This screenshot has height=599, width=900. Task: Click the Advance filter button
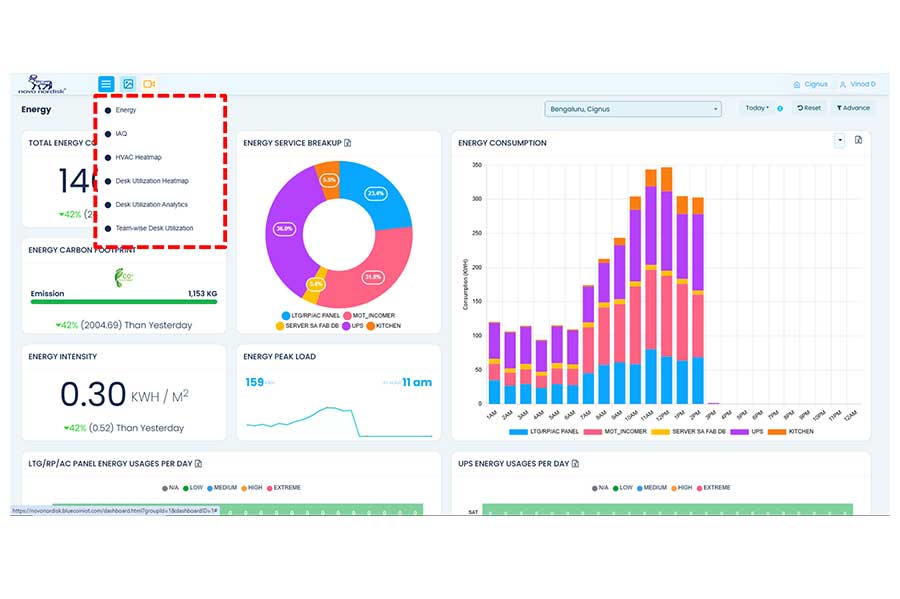point(853,108)
